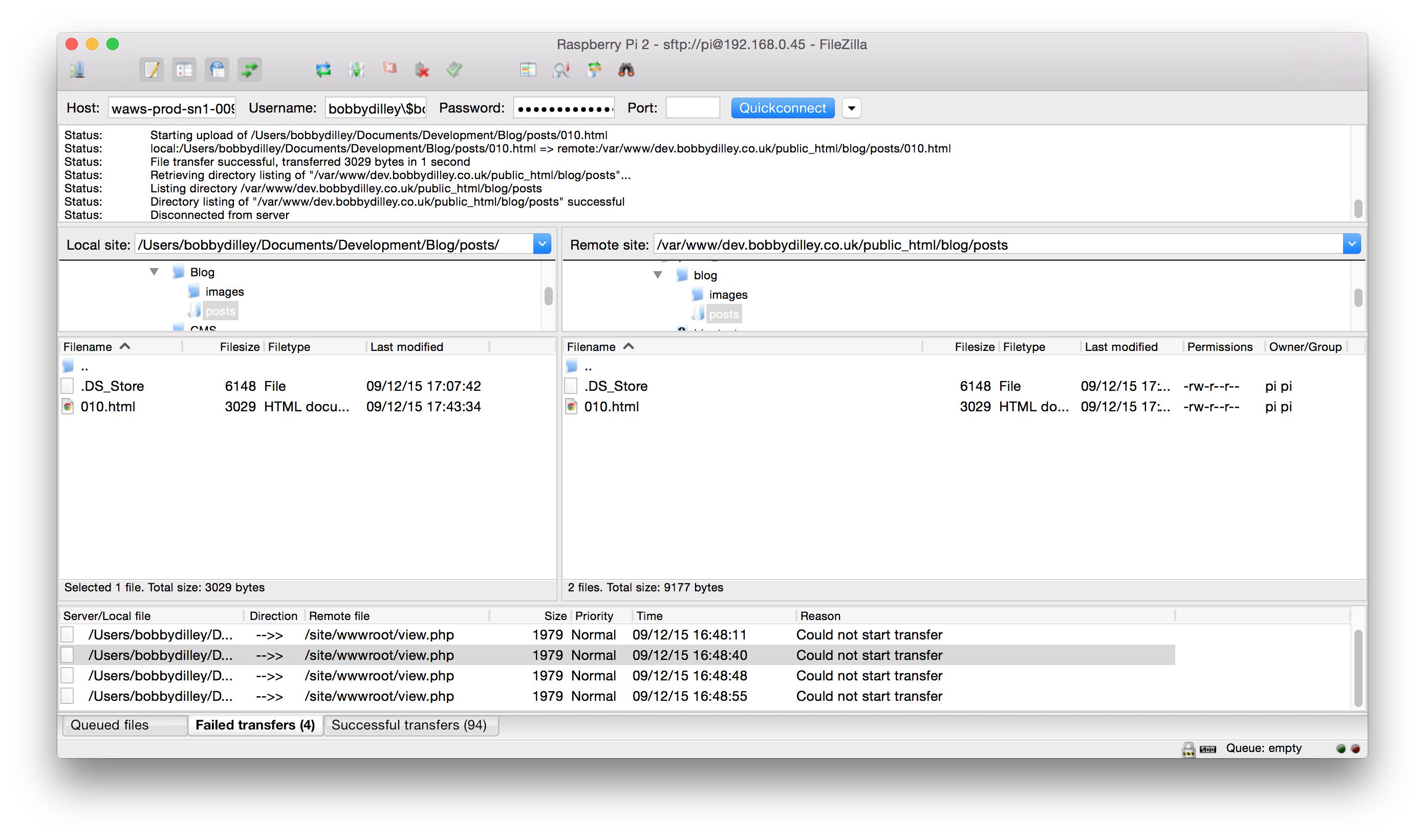Image resolution: width=1425 pixels, height=840 pixels.
Task: Sort remote list by Filetype column
Action: [1041, 347]
